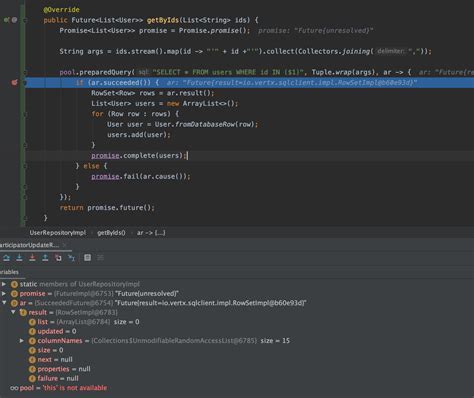Click the Step Over debugger icon

(x=6, y=258)
